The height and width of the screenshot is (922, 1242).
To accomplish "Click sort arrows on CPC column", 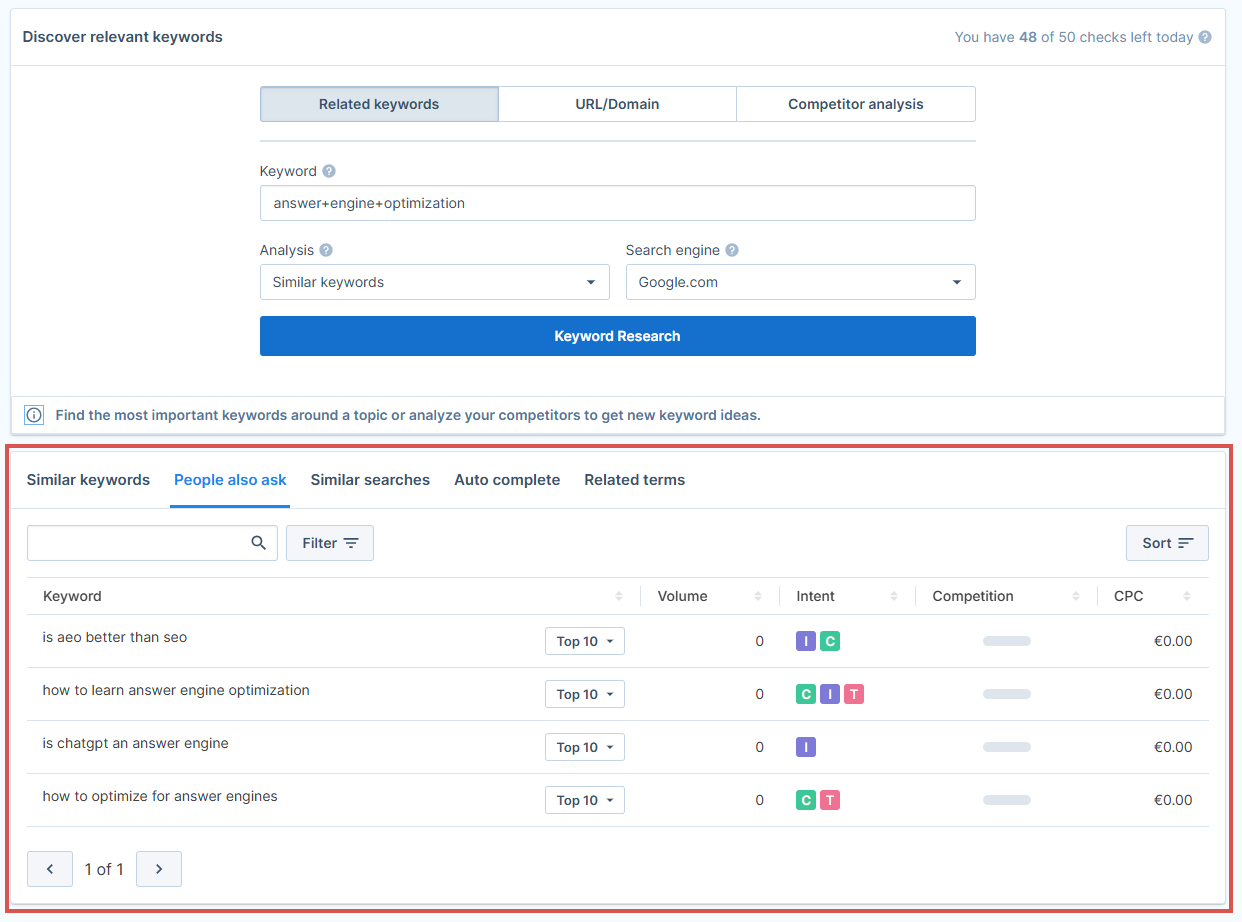I will tap(1187, 596).
